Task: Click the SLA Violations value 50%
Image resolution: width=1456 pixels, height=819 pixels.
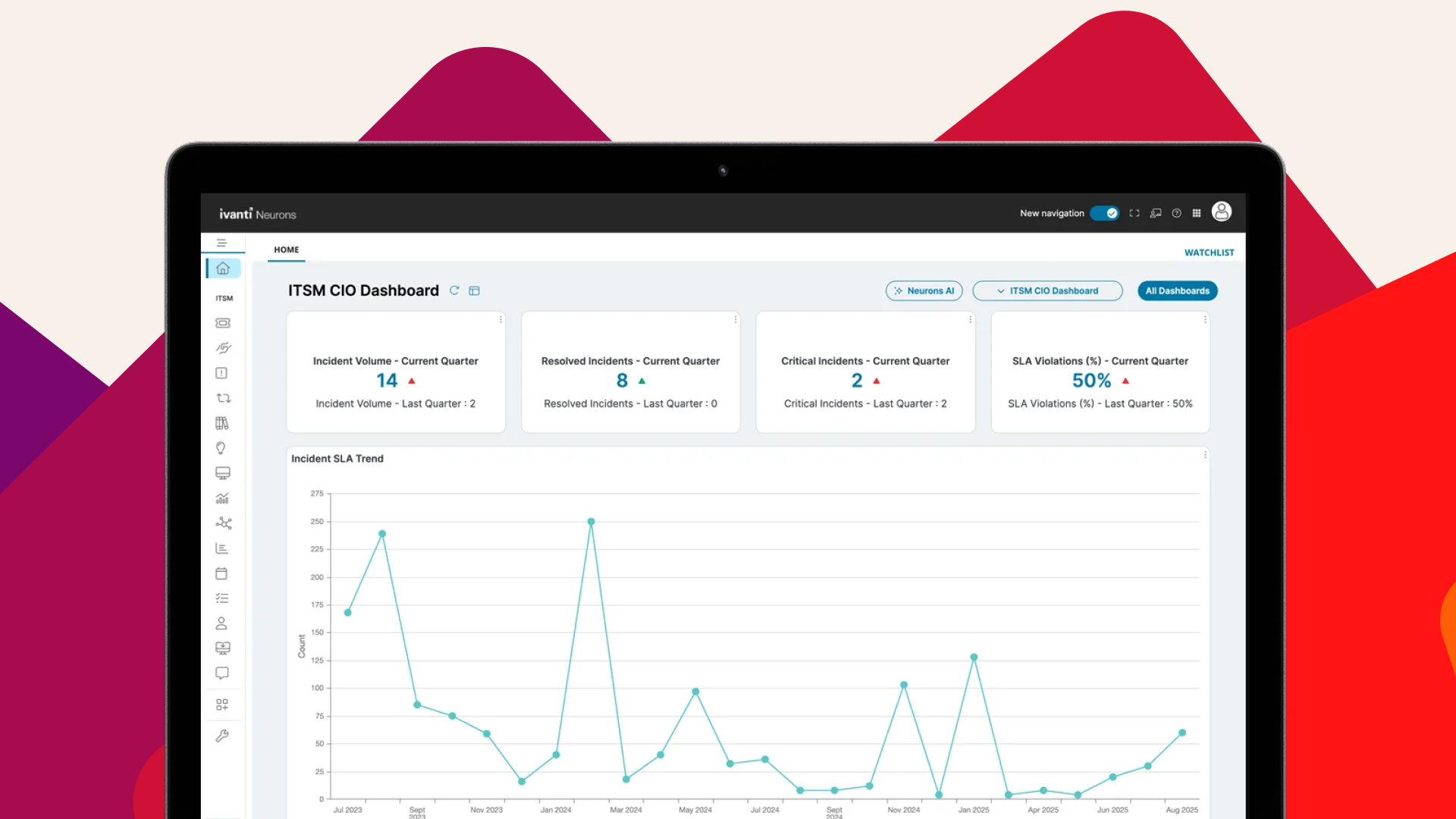Action: 1091,381
